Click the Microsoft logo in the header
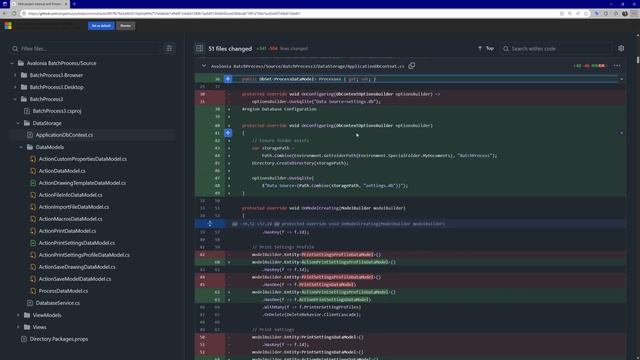 tap(8, 26)
